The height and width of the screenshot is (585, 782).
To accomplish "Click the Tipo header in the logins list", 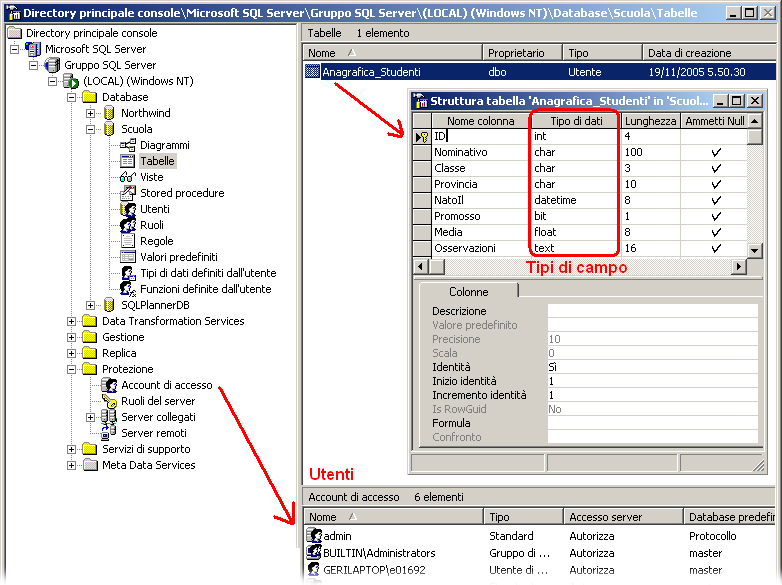I will tap(523, 517).
